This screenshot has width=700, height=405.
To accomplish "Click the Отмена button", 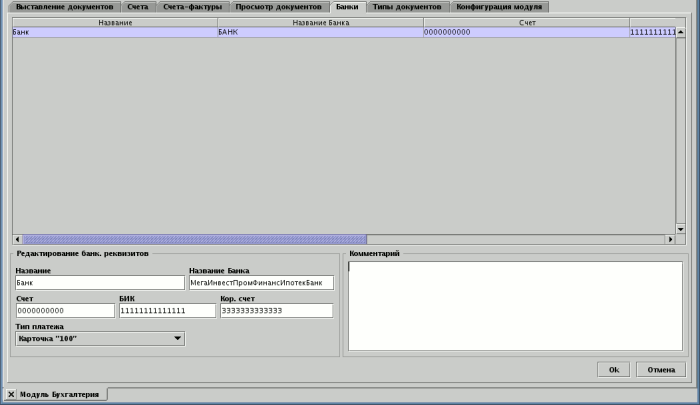I will (661, 370).
